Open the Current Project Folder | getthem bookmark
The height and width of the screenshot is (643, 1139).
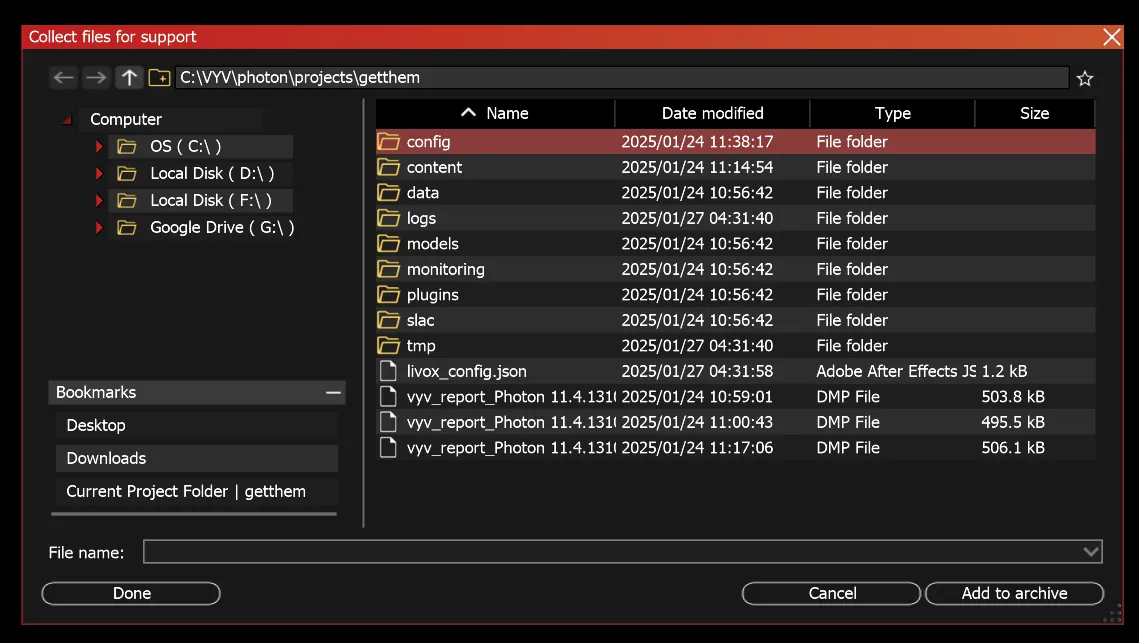197,491
